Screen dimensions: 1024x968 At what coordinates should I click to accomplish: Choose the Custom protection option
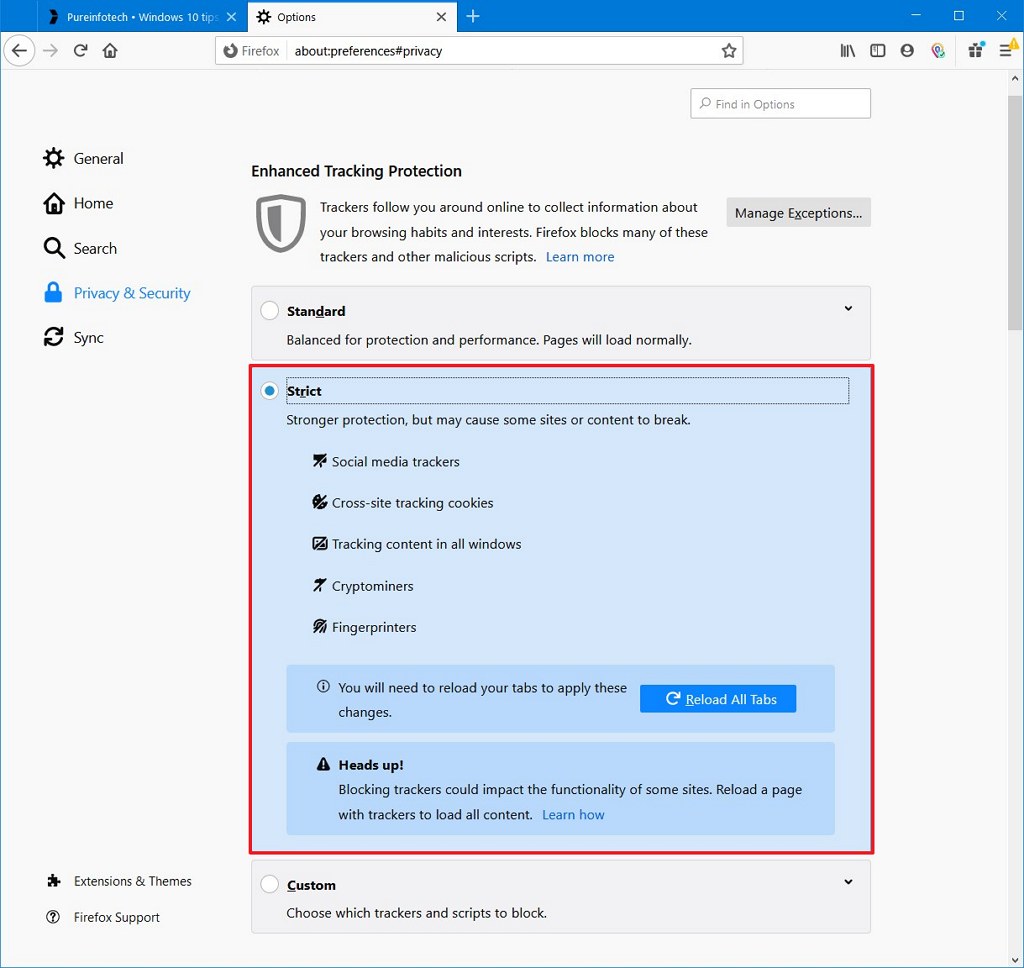coord(269,884)
